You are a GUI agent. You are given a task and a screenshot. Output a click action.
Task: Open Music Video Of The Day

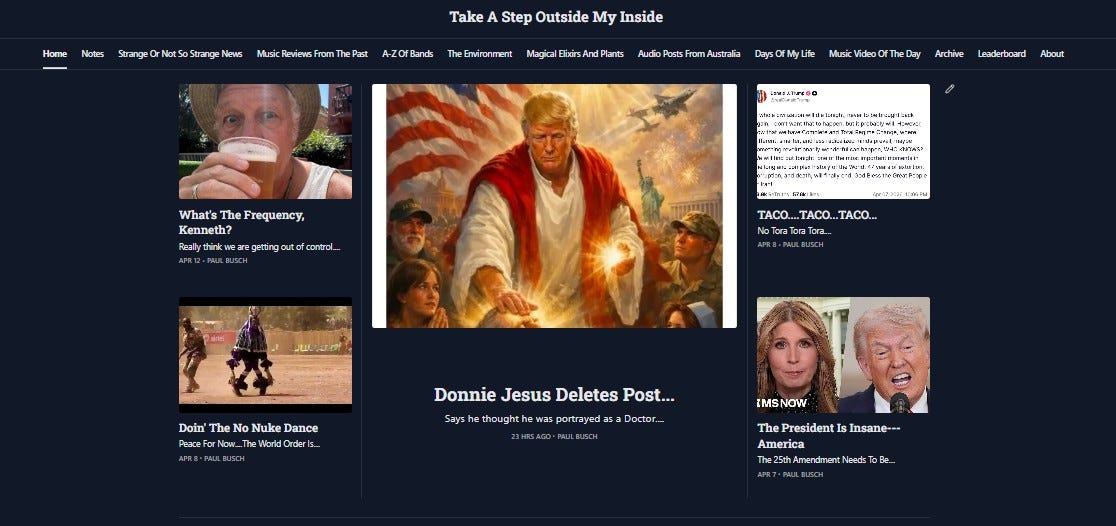875,53
